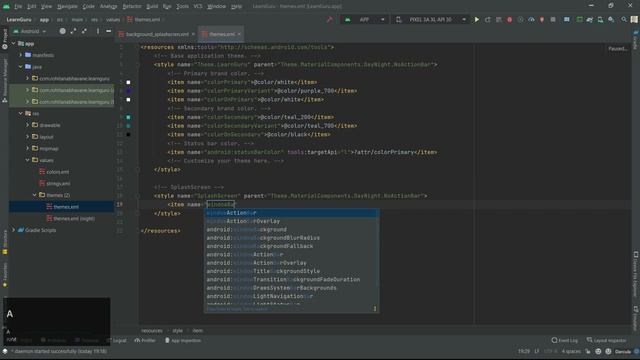This screenshot has height=360, width=640.
Task: Expand the drawable folder
Action: 28,125
